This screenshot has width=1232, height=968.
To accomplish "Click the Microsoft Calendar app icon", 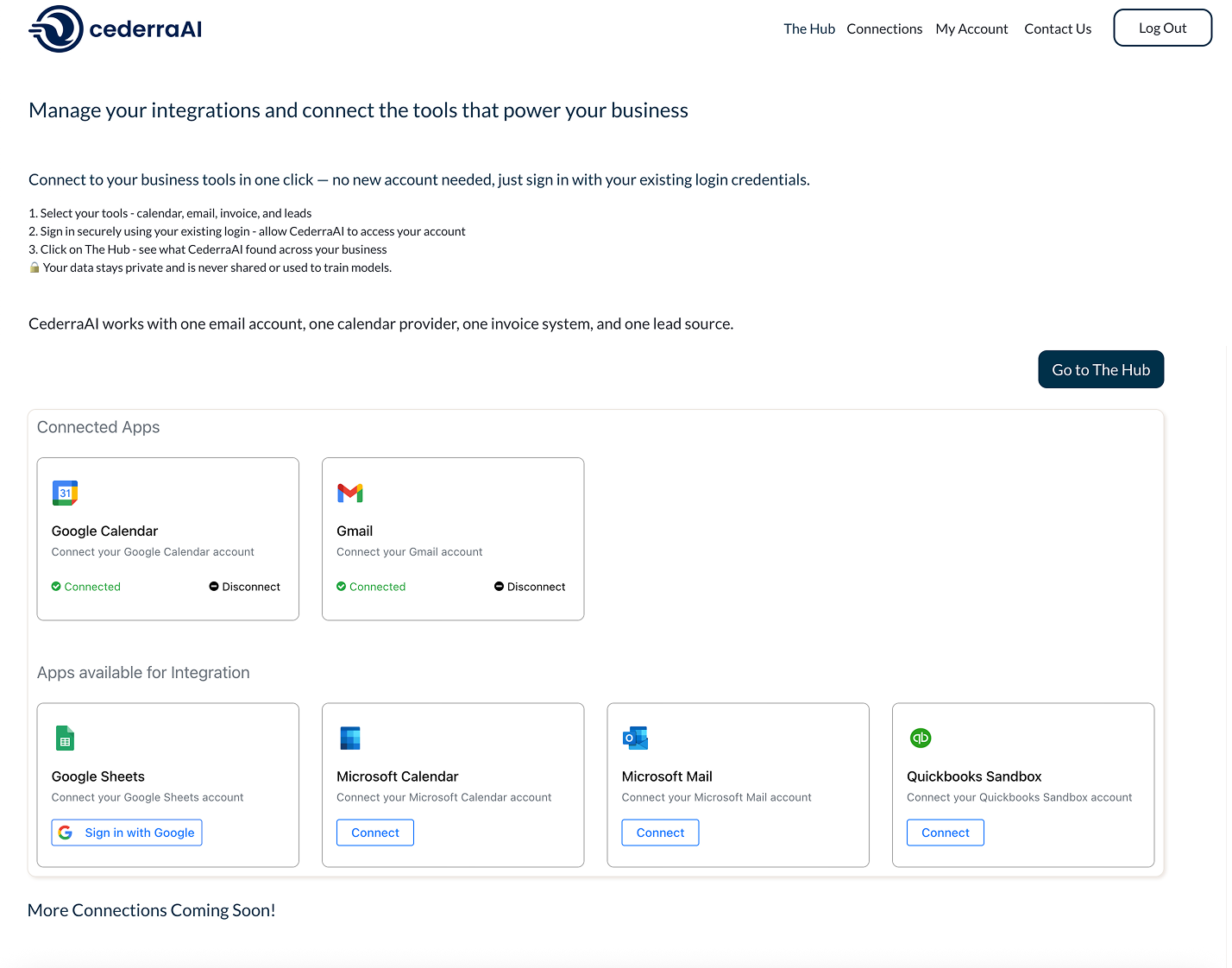I will pyautogui.click(x=350, y=739).
